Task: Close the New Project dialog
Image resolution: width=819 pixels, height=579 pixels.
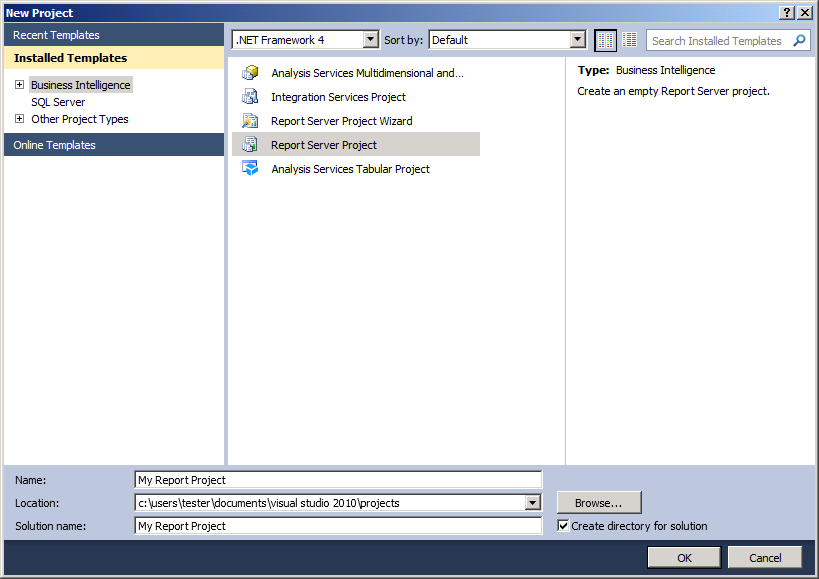Action: [805, 13]
